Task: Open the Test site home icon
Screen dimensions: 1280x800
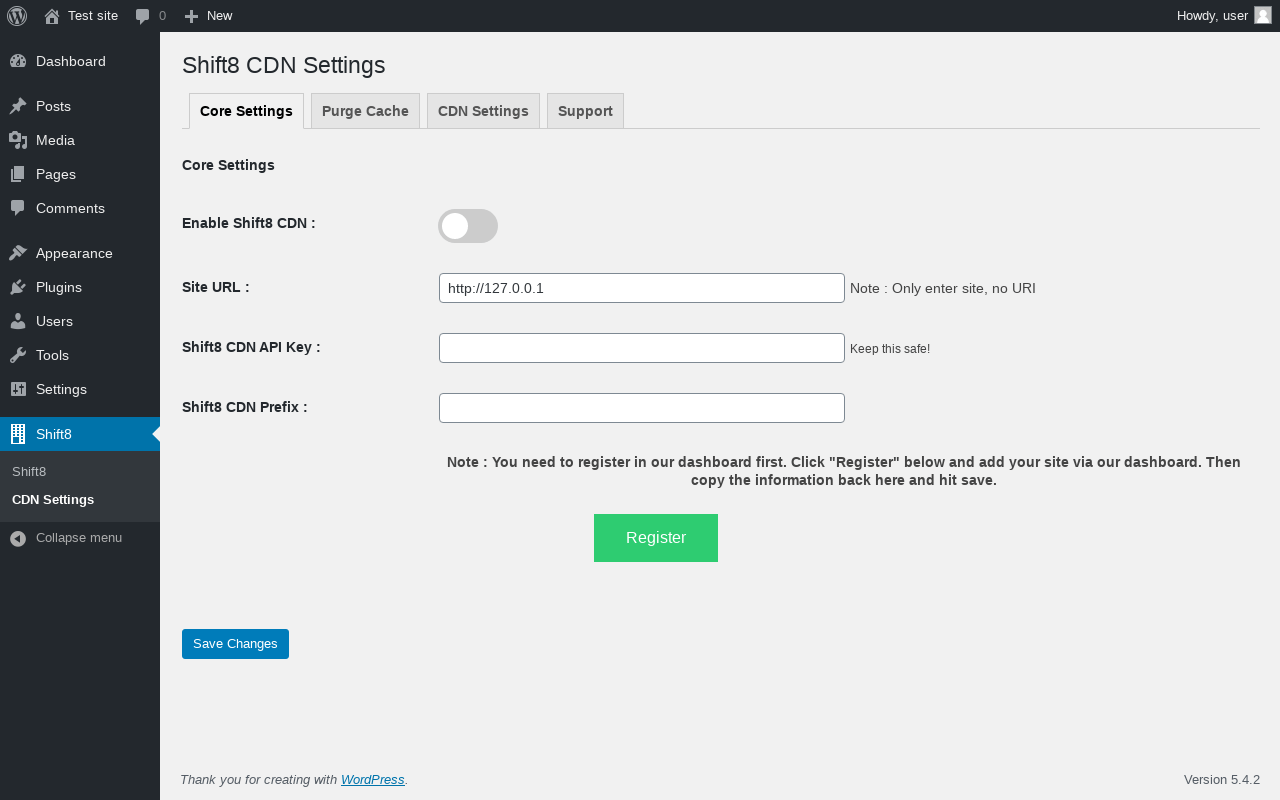Action: pos(52,16)
